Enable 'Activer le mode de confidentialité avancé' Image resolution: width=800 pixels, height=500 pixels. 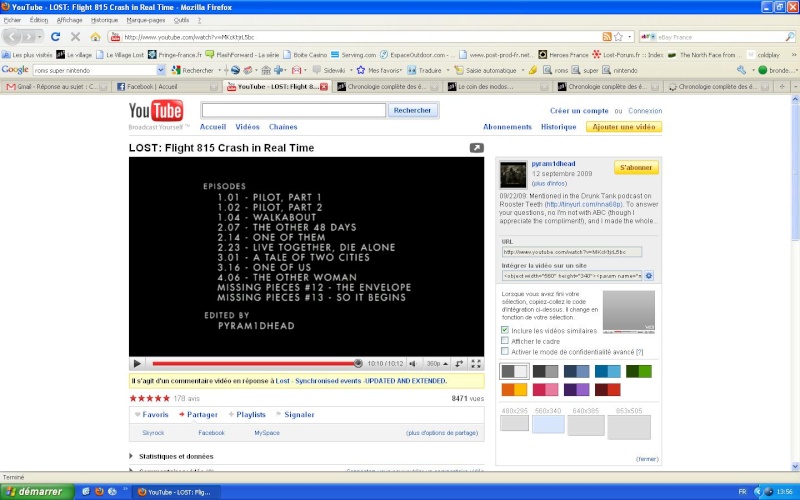click(x=505, y=352)
